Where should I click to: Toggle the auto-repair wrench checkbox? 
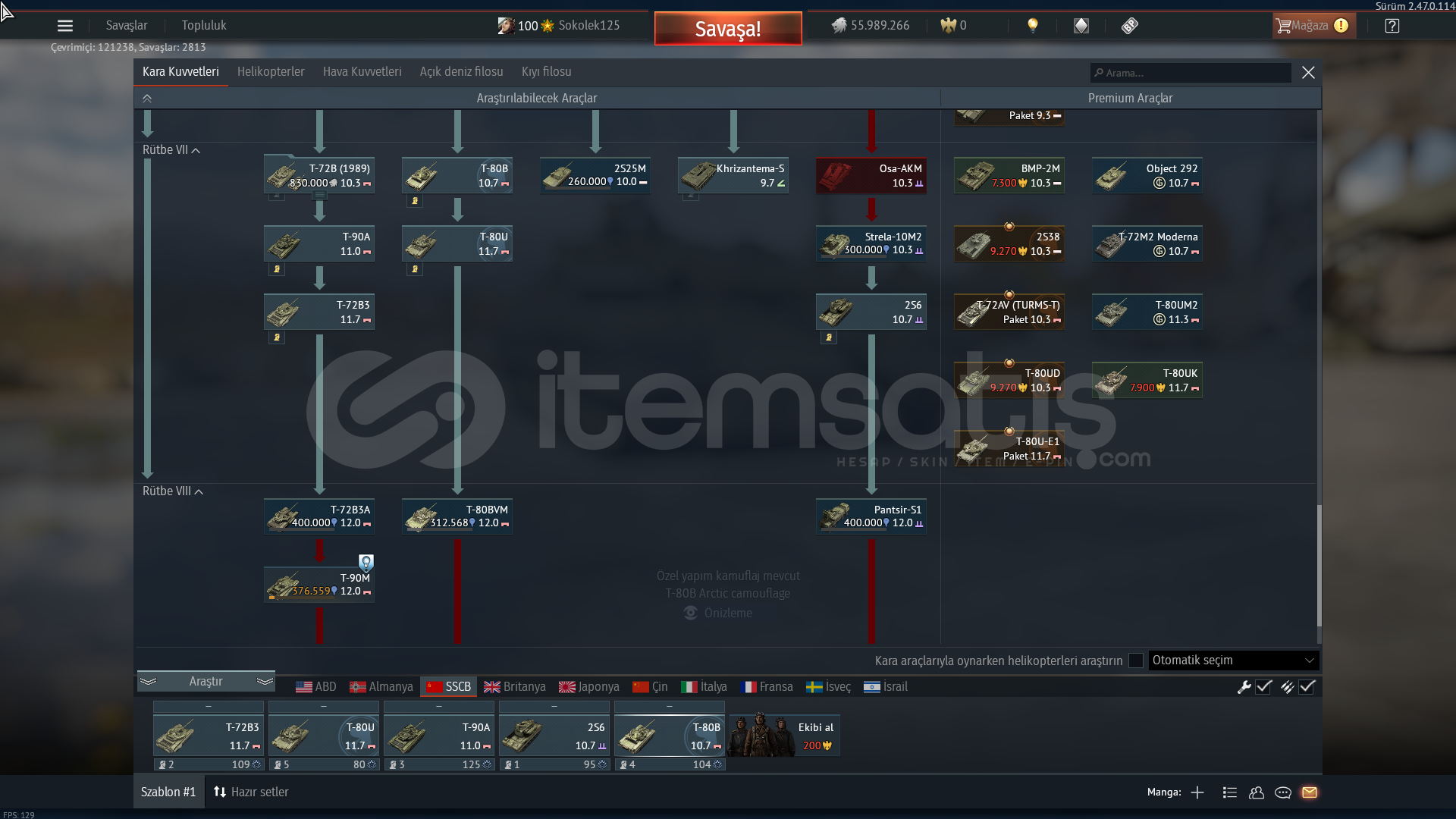click(x=1263, y=687)
